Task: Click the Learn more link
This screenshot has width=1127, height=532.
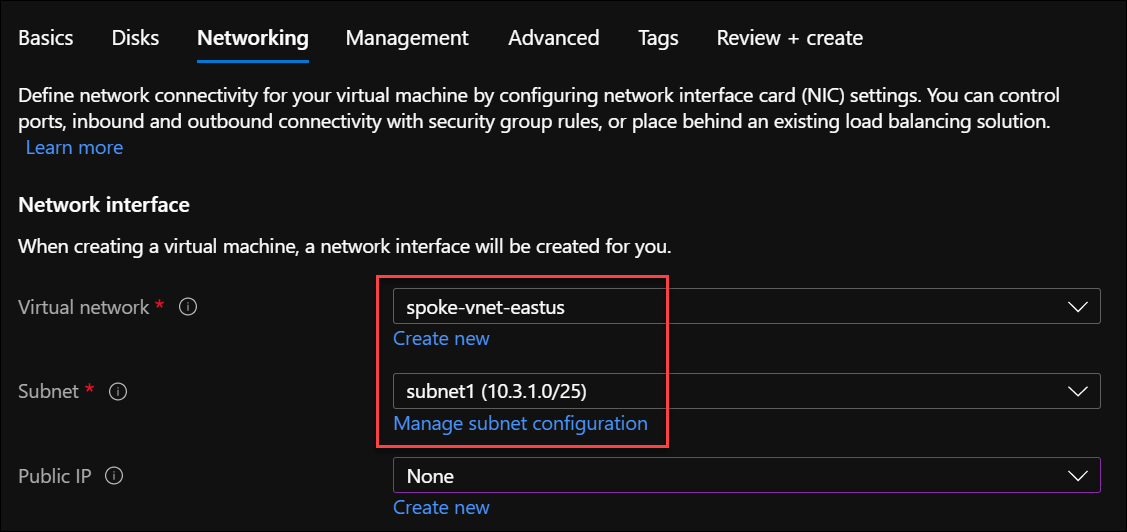Action: [74, 147]
